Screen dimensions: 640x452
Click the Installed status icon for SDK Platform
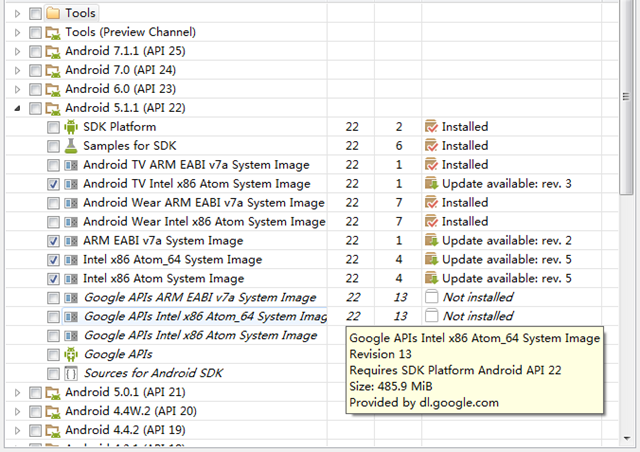[x=431, y=127]
